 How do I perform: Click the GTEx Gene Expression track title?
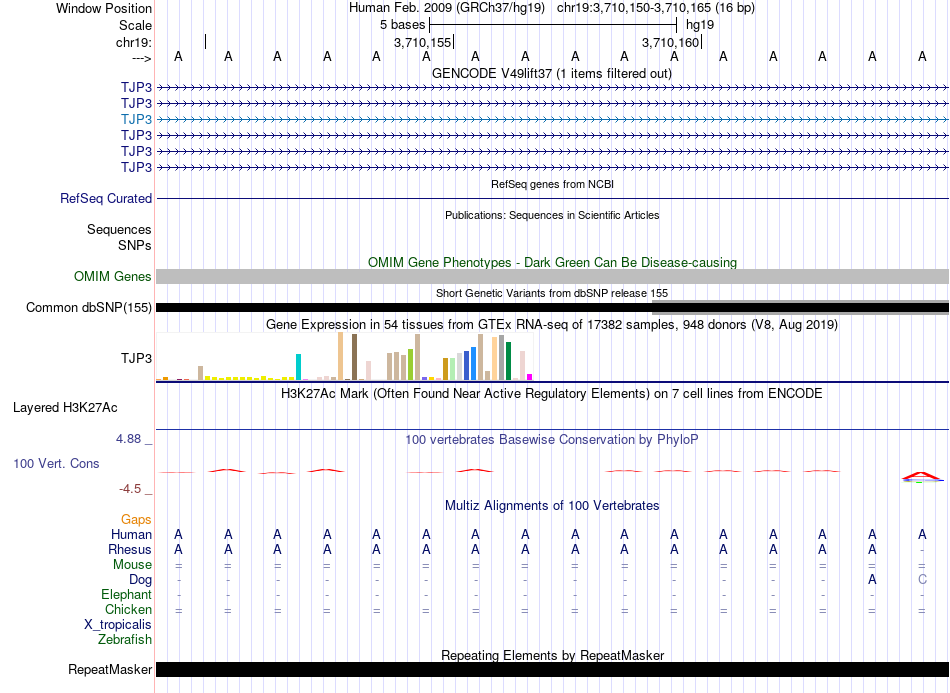(x=551, y=325)
